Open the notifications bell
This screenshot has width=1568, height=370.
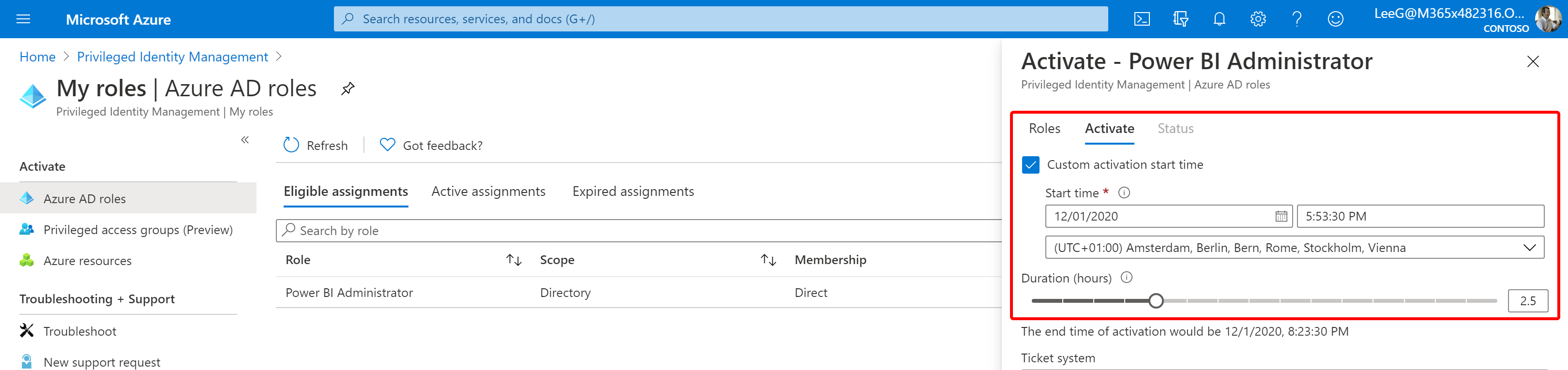point(1219,19)
